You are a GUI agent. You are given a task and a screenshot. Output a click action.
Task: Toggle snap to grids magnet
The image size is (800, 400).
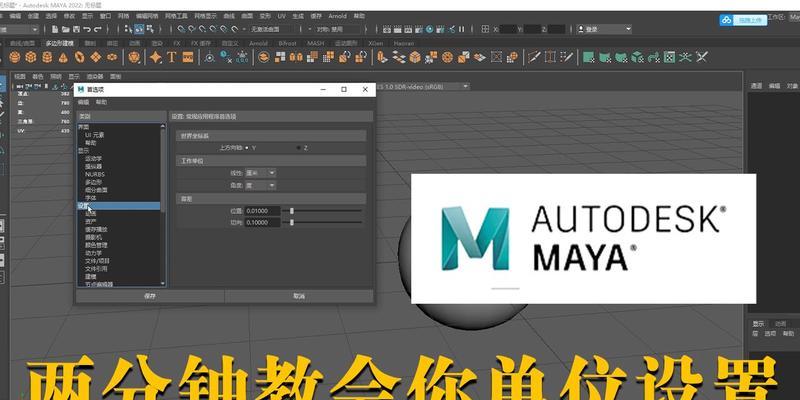(181, 30)
